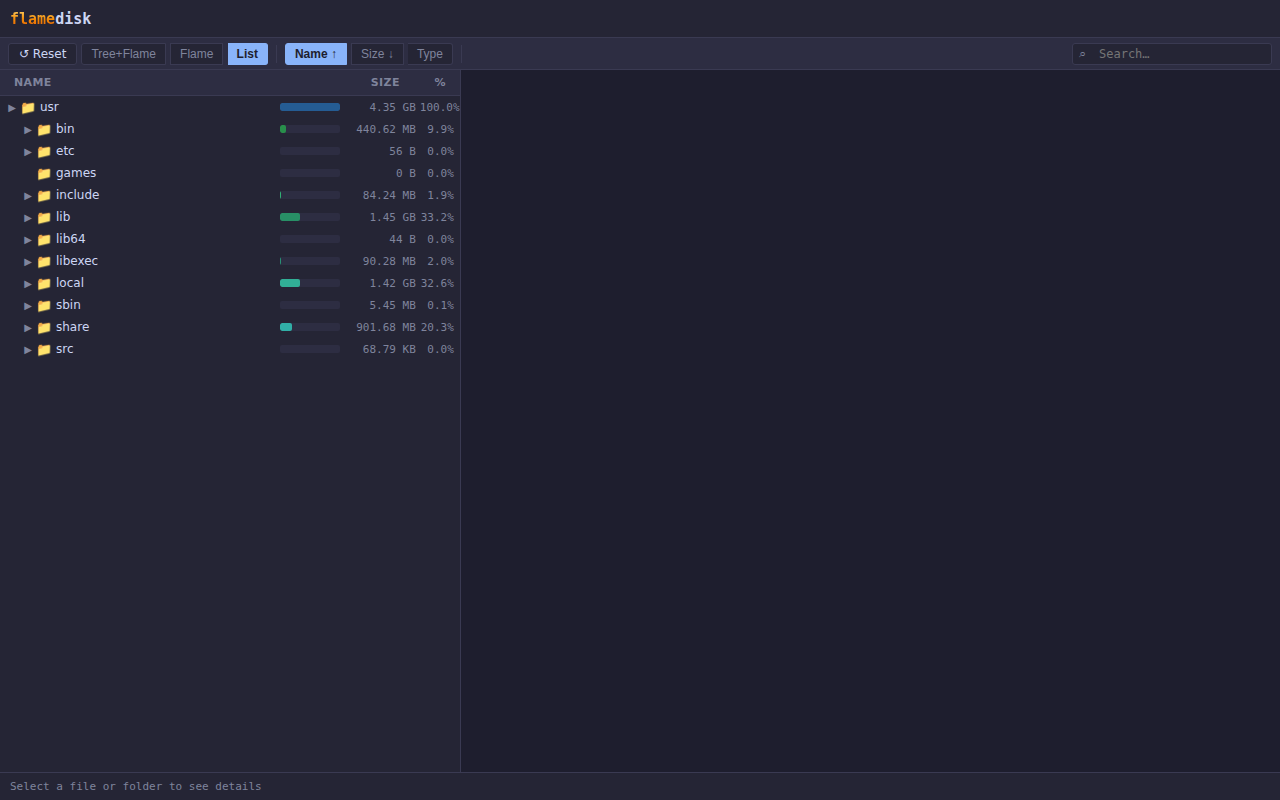Select the bin folder name

point(65,129)
